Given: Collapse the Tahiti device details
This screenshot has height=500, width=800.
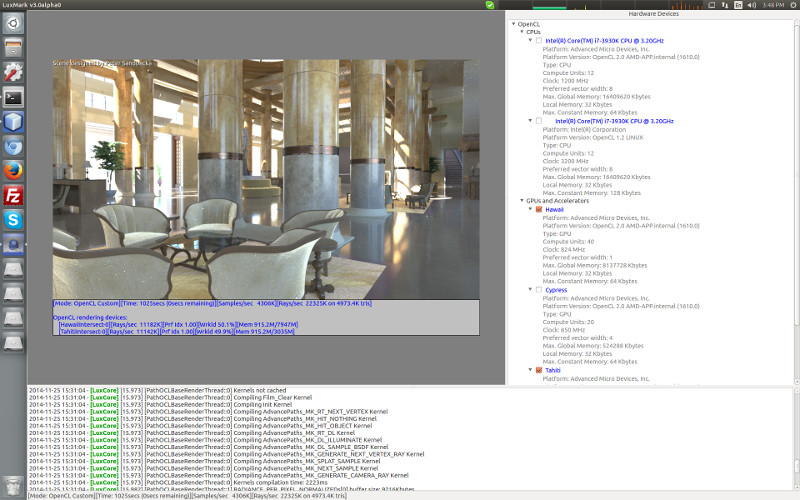Looking at the screenshot, I should coord(530,370).
